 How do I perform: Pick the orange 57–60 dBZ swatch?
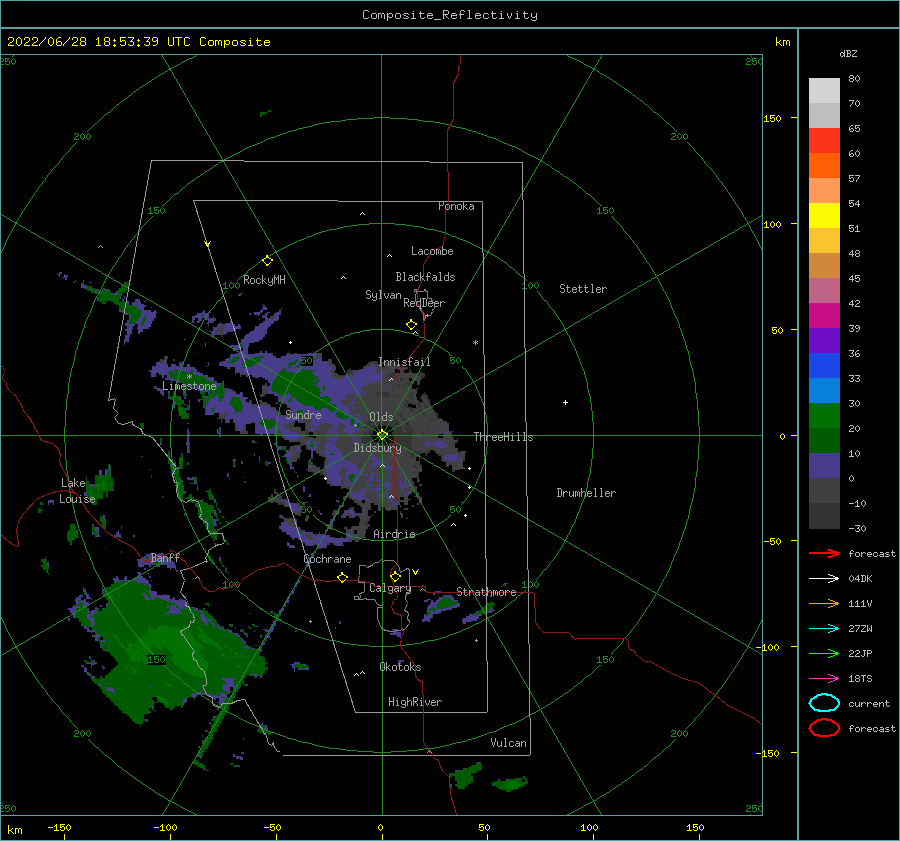click(824, 165)
